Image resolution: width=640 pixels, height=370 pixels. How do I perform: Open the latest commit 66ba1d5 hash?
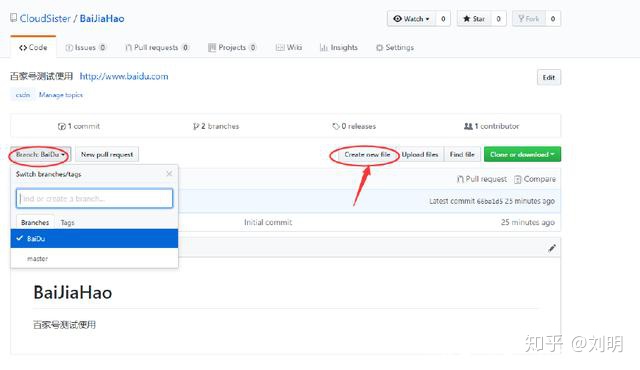coord(489,201)
